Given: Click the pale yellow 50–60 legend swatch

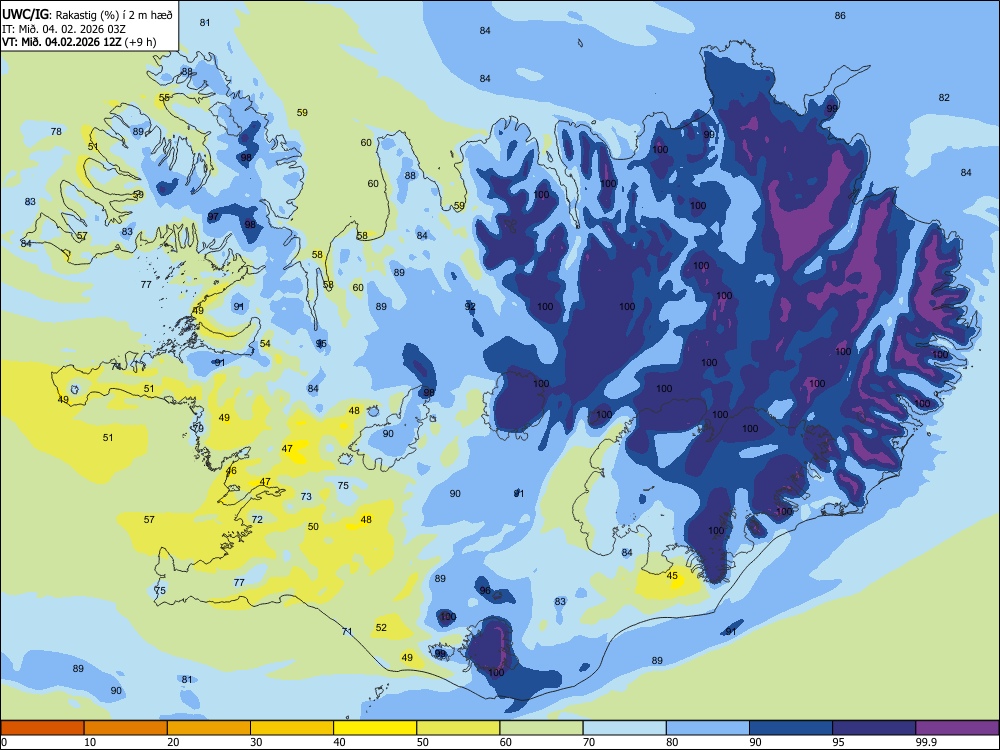Looking at the screenshot, I should pos(458,728).
